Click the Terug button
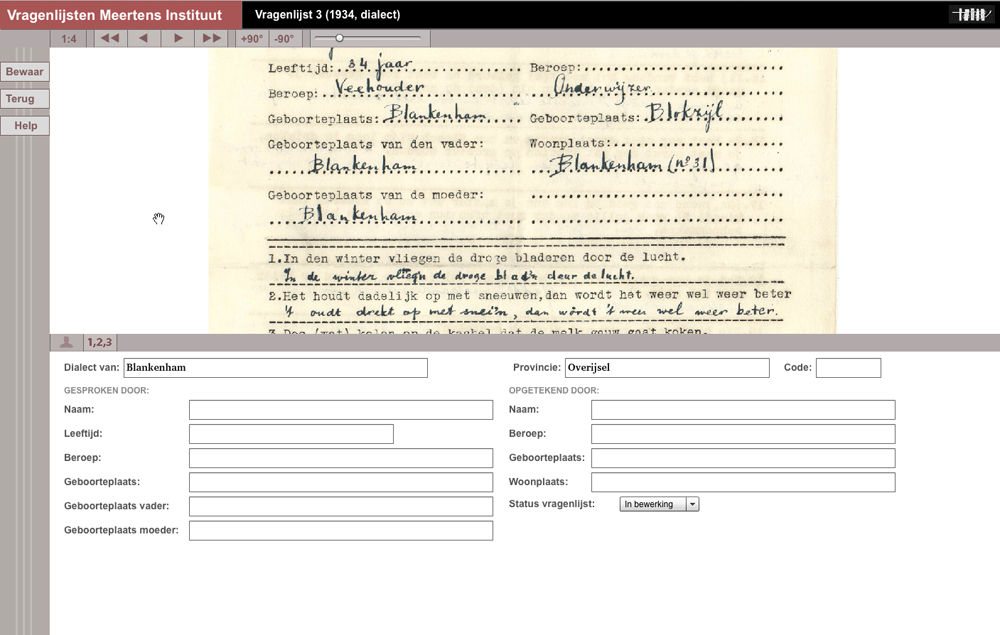 coord(21,99)
